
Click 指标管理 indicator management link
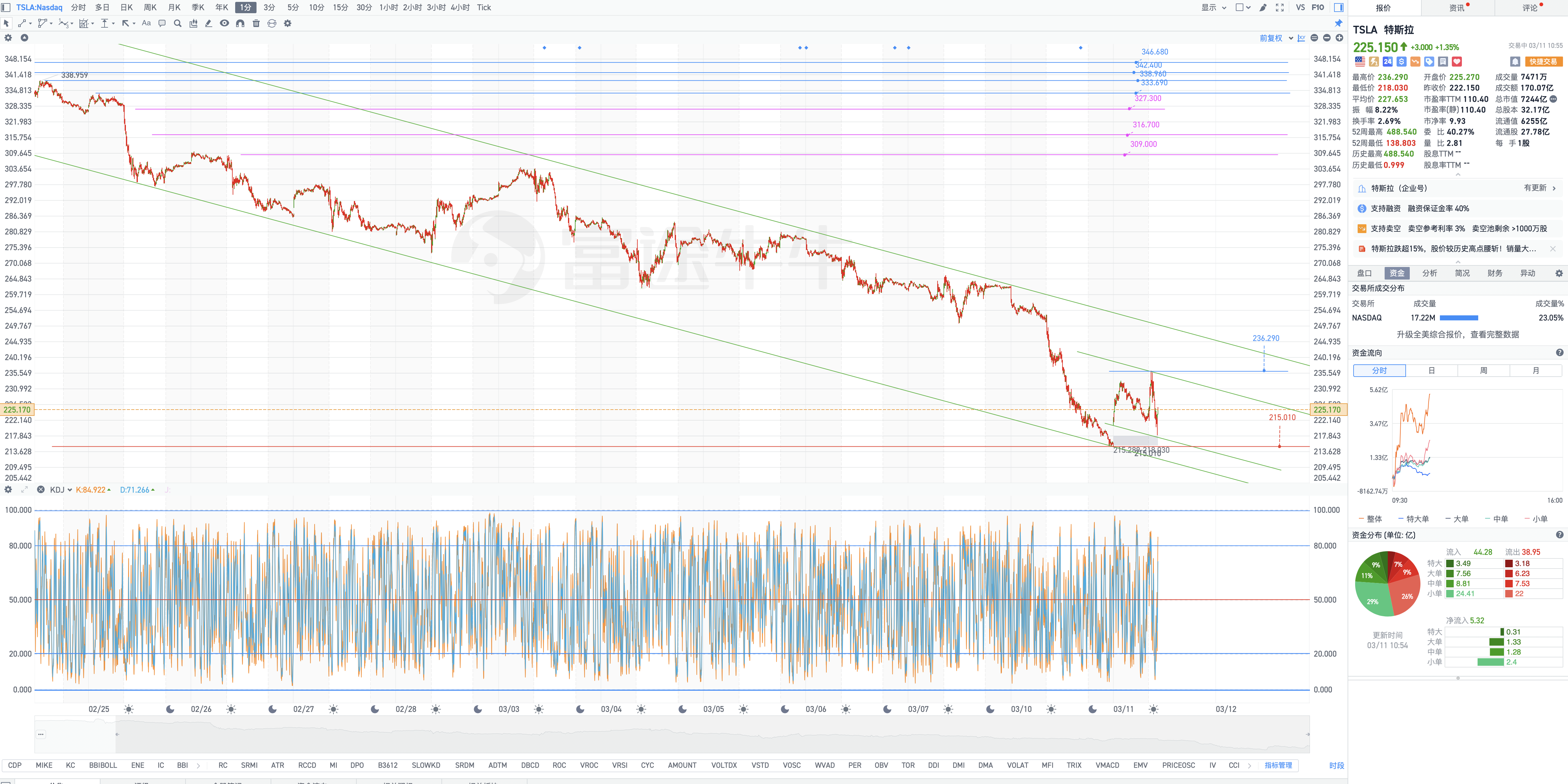coord(1278,765)
